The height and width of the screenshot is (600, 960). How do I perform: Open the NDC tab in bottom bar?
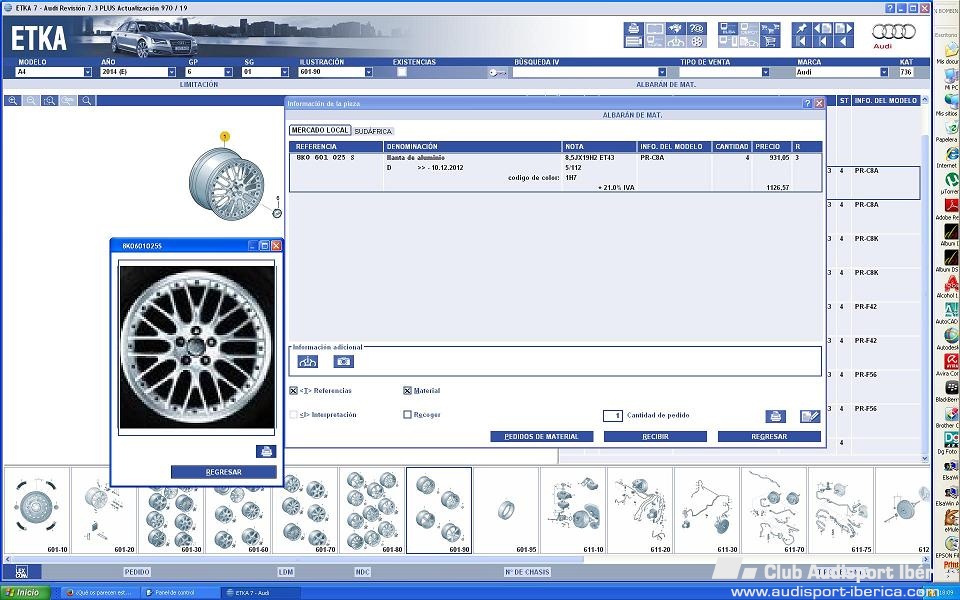point(362,572)
